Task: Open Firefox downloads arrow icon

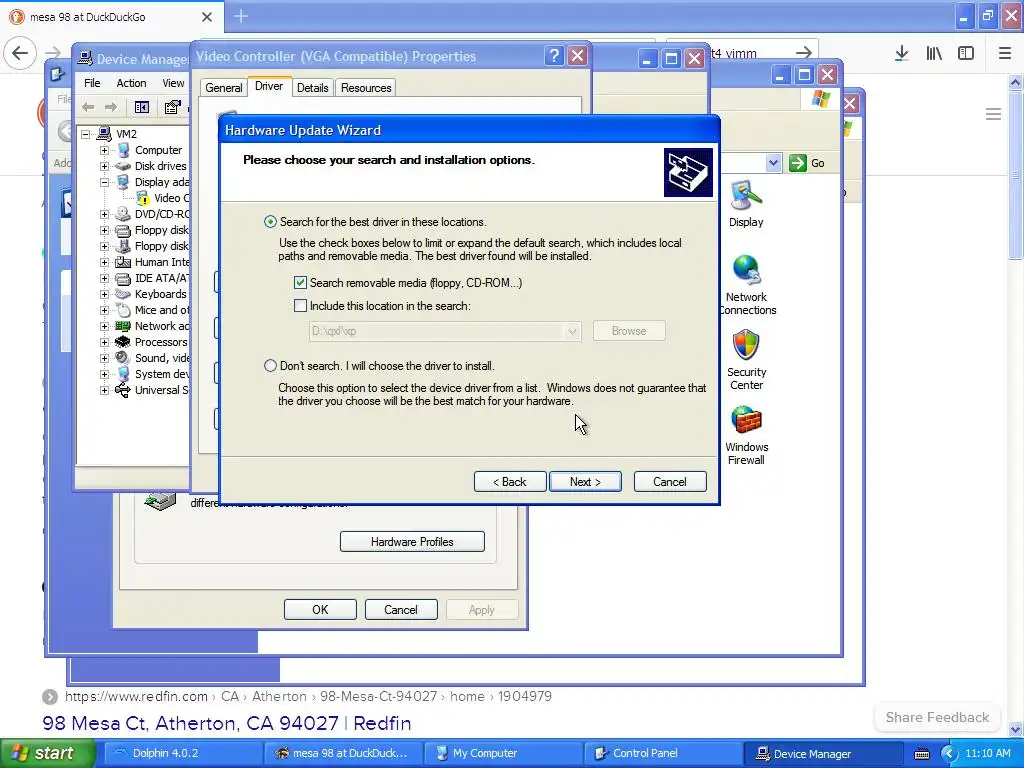Action: point(902,53)
